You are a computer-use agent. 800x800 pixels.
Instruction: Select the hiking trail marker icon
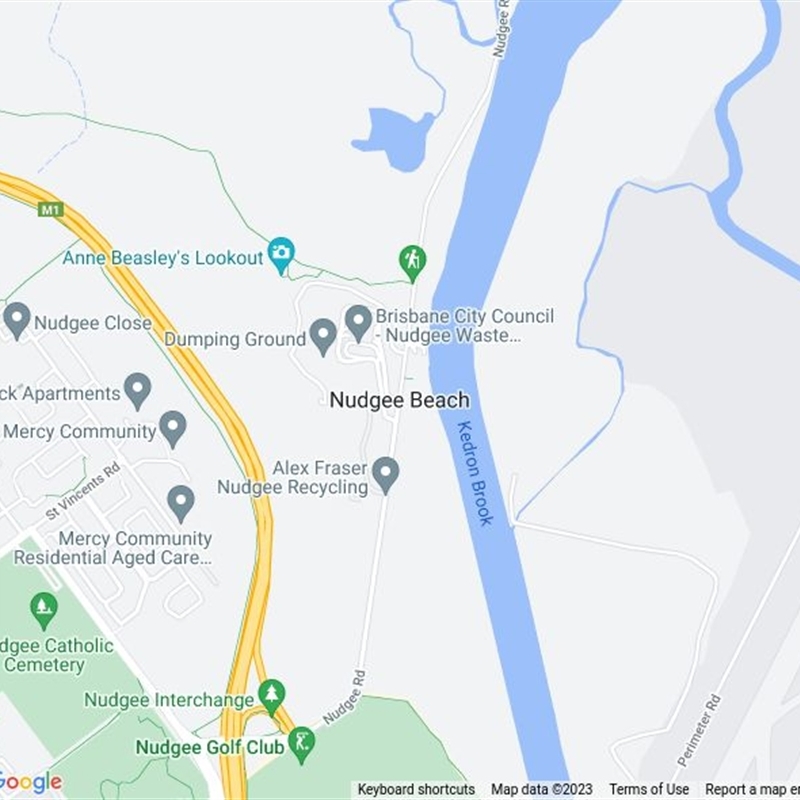pos(412,263)
